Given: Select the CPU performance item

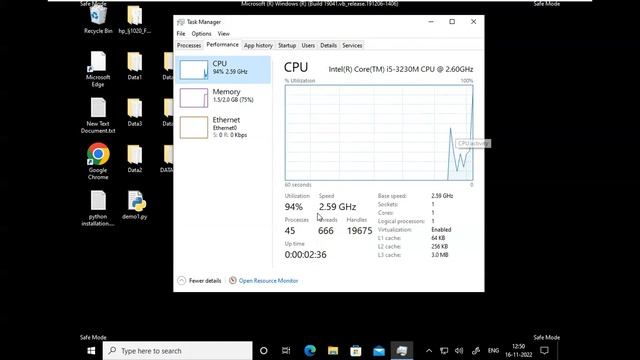Looking at the screenshot, I should point(223,70).
